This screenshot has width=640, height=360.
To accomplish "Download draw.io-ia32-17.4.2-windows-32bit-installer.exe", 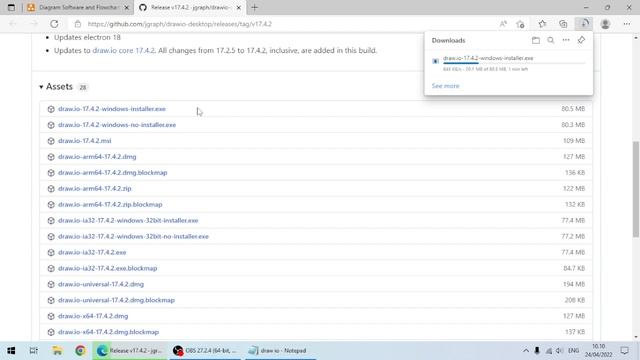I will (128, 220).
